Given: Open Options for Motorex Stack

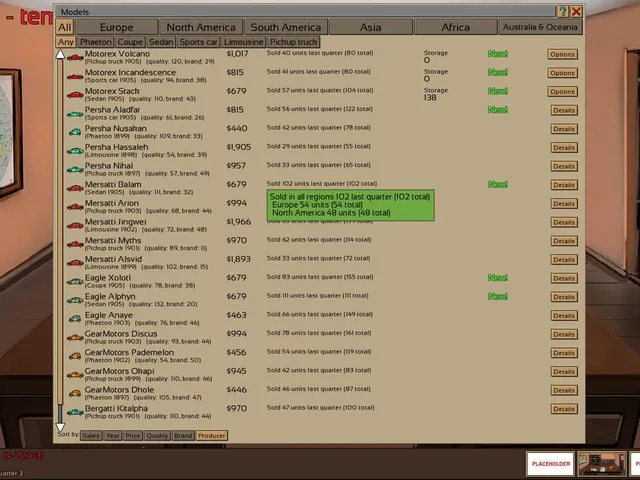Looking at the screenshot, I should (x=562, y=92).
